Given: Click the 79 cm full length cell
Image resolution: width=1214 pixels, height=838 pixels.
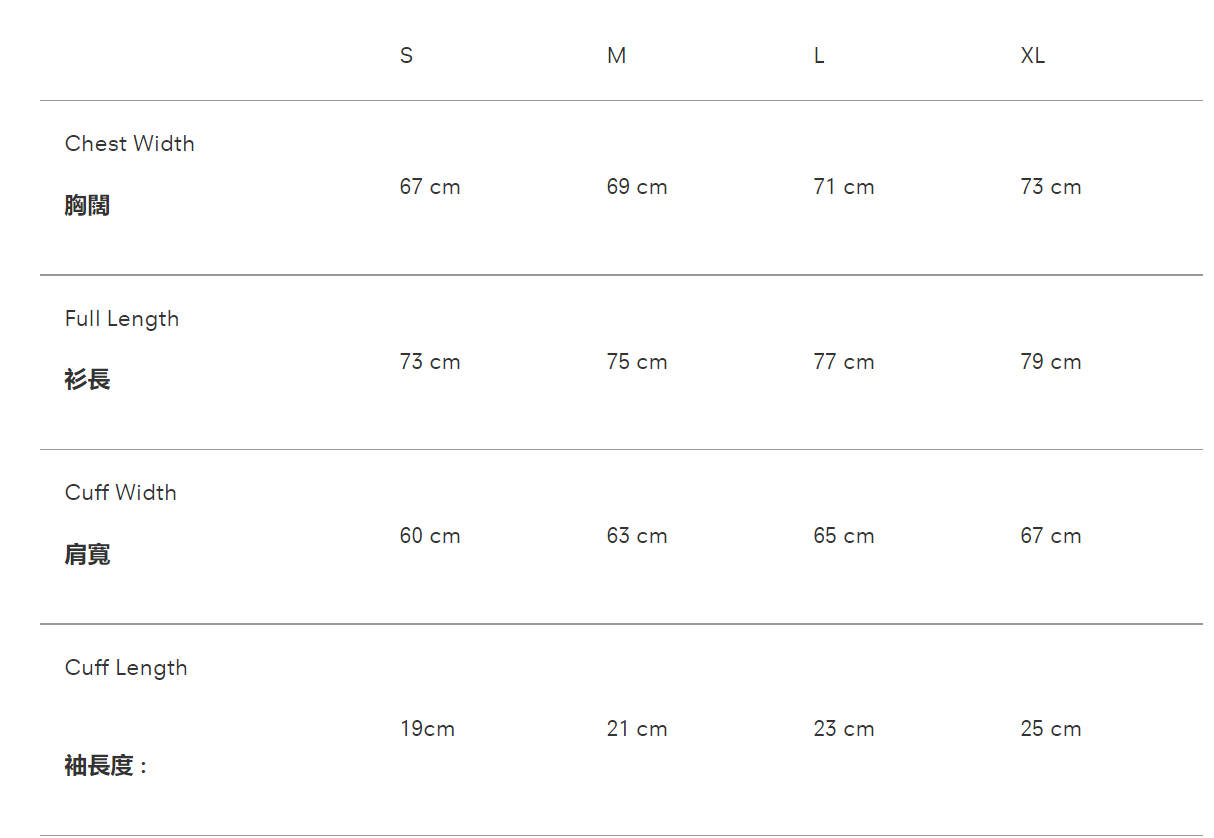Looking at the screenshot, I should (1051, 362).
